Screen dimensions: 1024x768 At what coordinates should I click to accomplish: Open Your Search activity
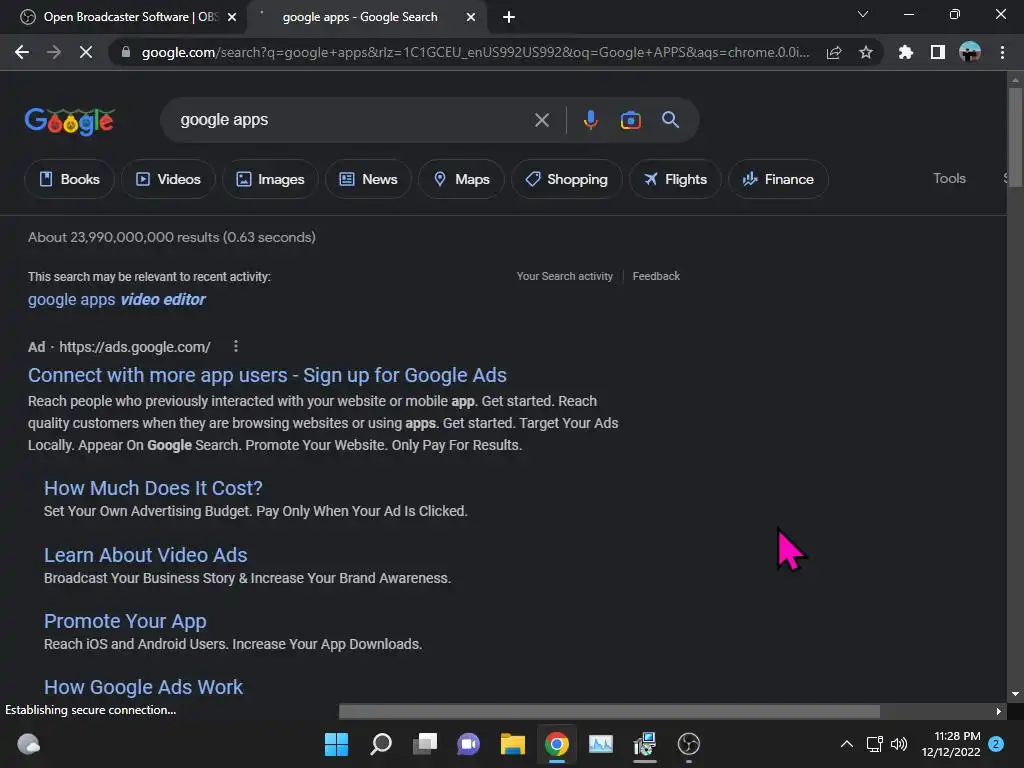[565, 276]
